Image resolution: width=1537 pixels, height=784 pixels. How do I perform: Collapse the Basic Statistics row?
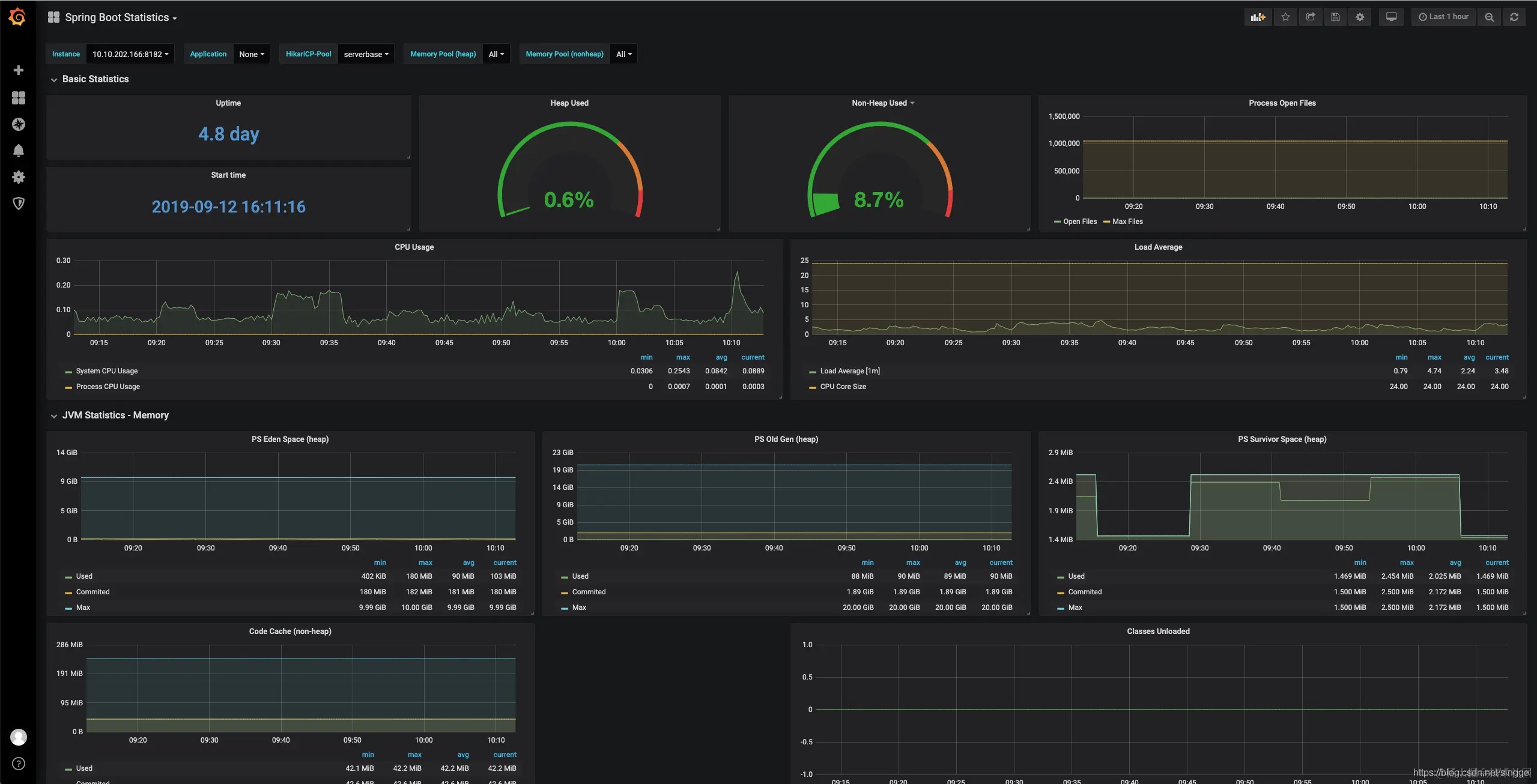(x=95, y=79)
